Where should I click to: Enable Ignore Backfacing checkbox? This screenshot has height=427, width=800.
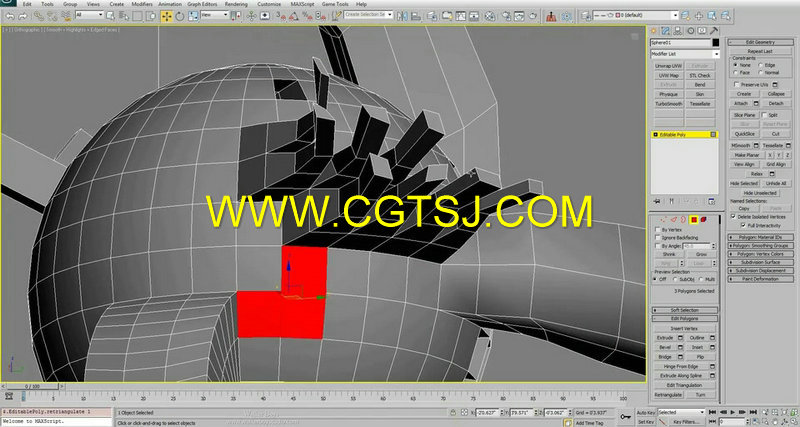658,238
